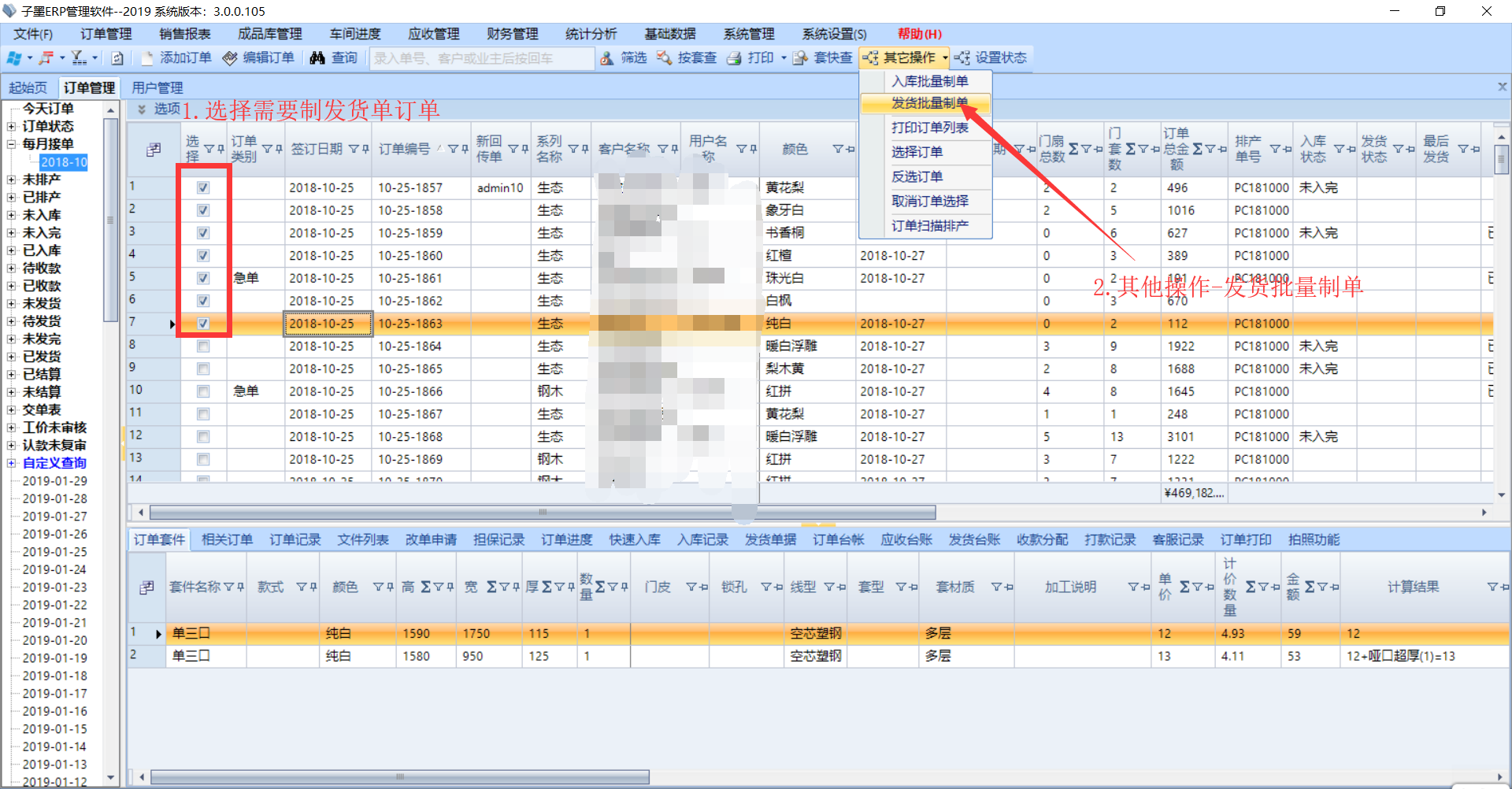This screenshot has height=789, width=1512.
Task: Click the 设置状态 set status icon
Action: tap(962, 58)
